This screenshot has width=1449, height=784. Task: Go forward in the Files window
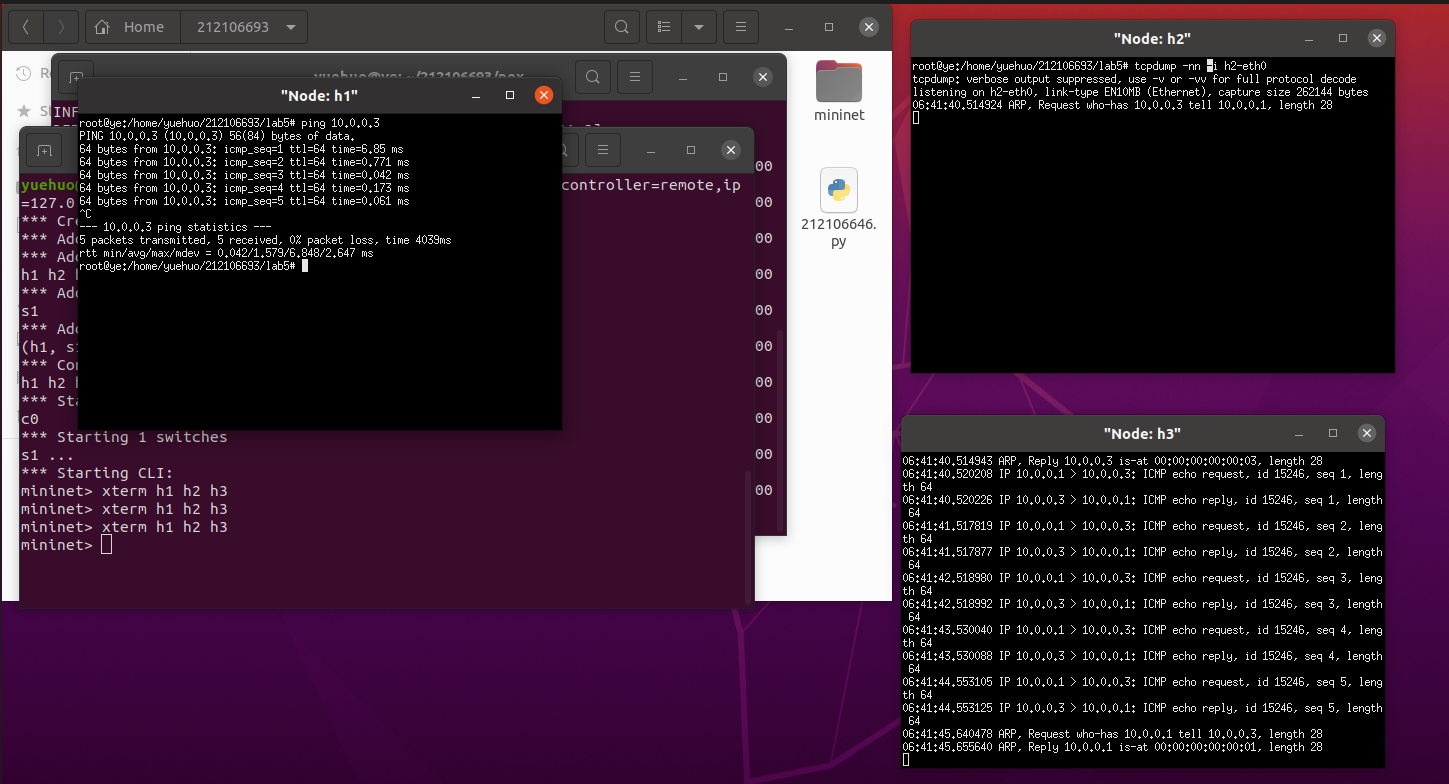(61, 27)
